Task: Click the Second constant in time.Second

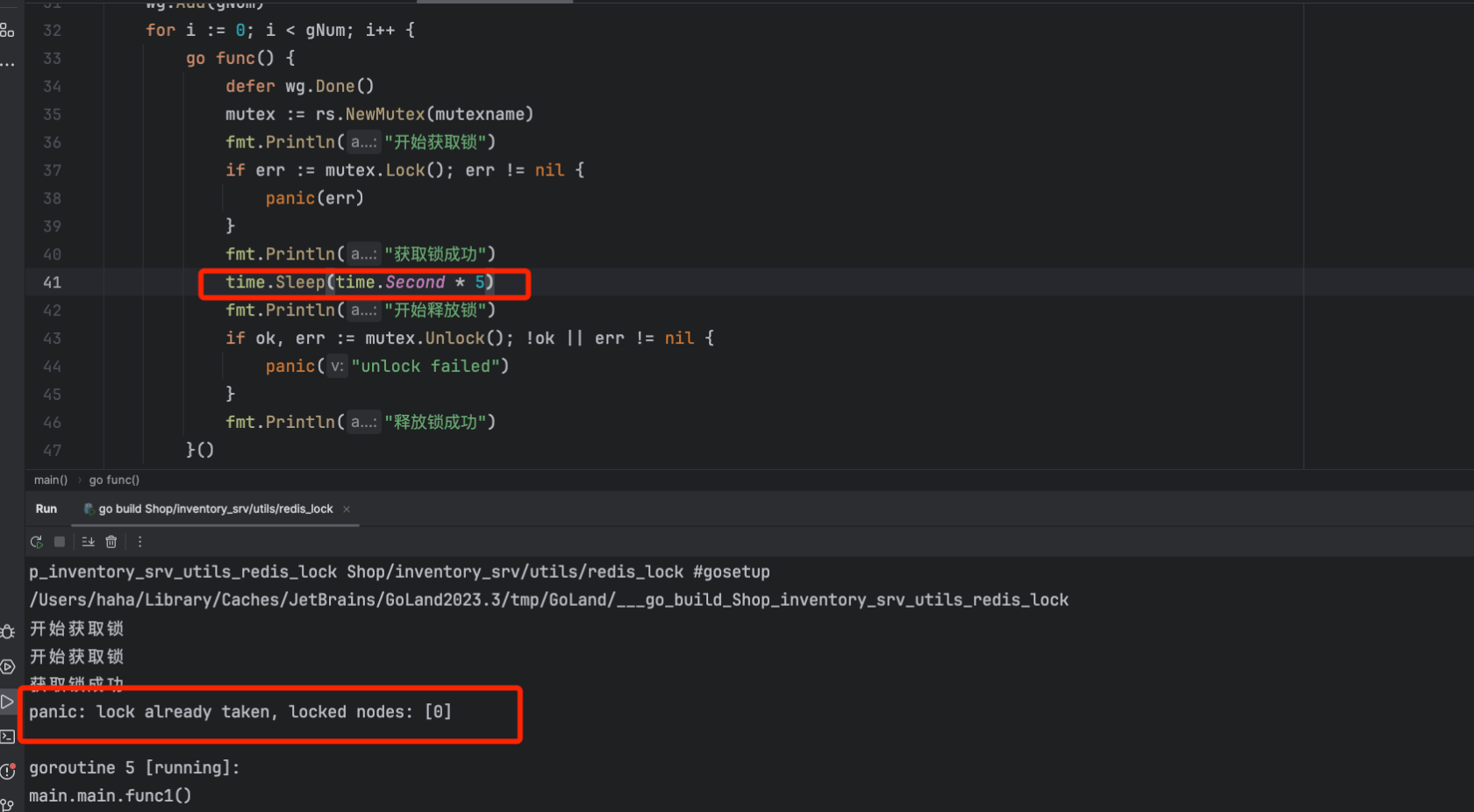Action: click(x=415, y=282)
